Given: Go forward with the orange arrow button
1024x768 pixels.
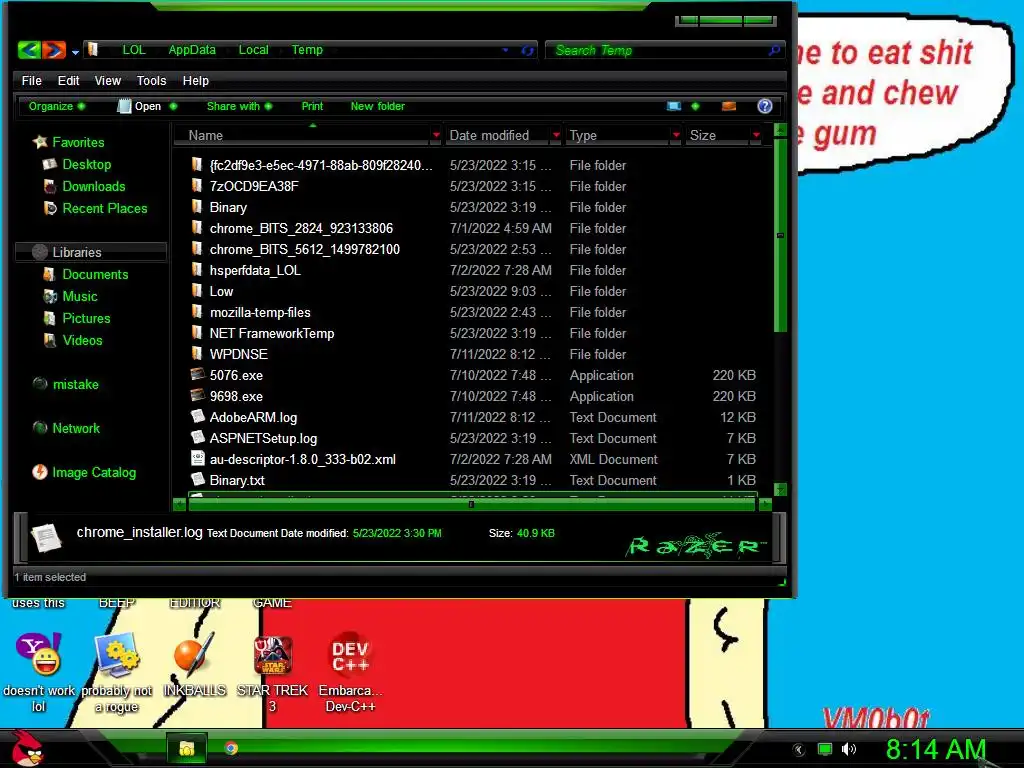Looking at the screenshot, I should pos(54,50).
